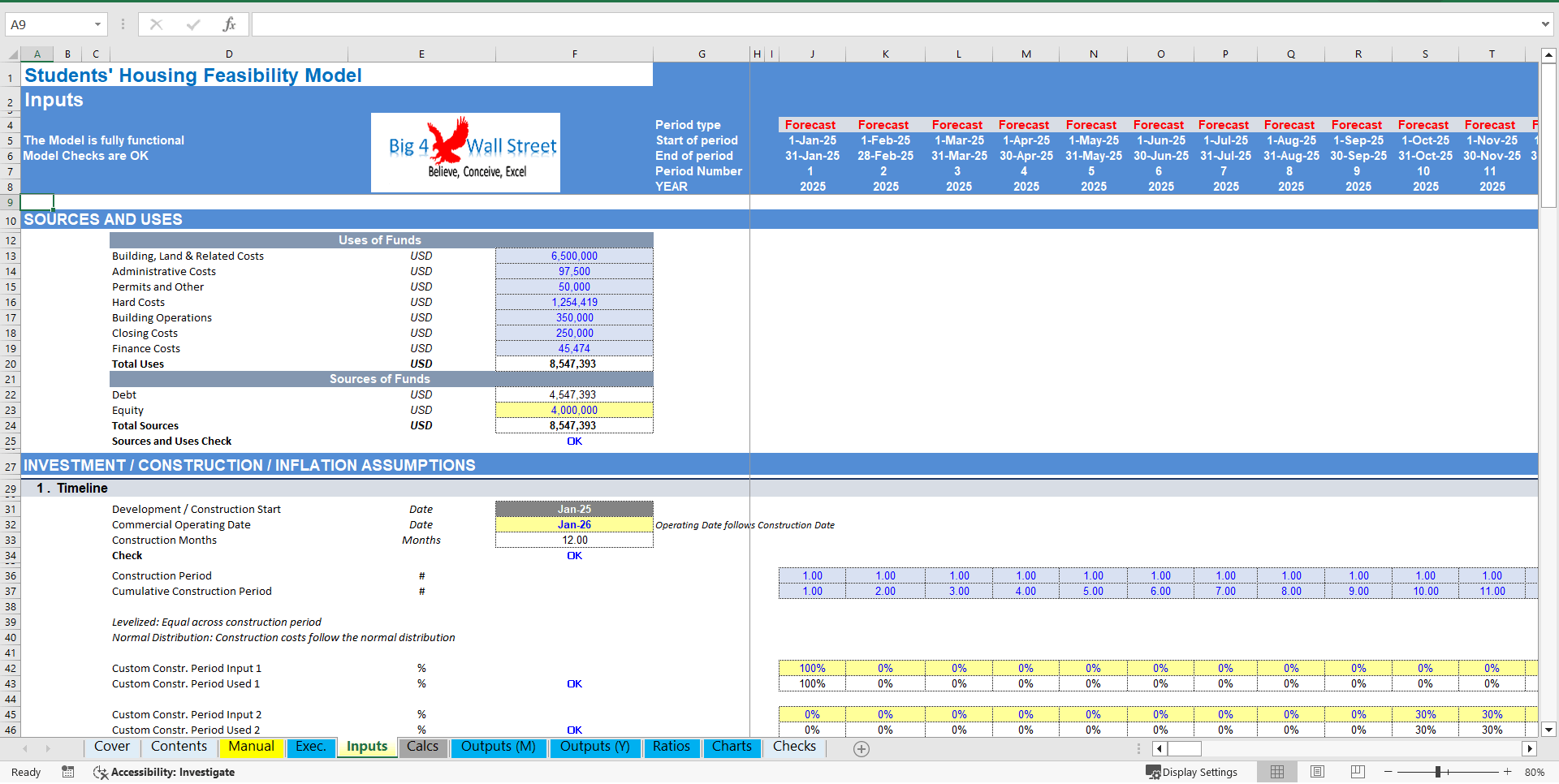
Task: Open the yellow Manual sheet tab
Action: coord(251,747)
